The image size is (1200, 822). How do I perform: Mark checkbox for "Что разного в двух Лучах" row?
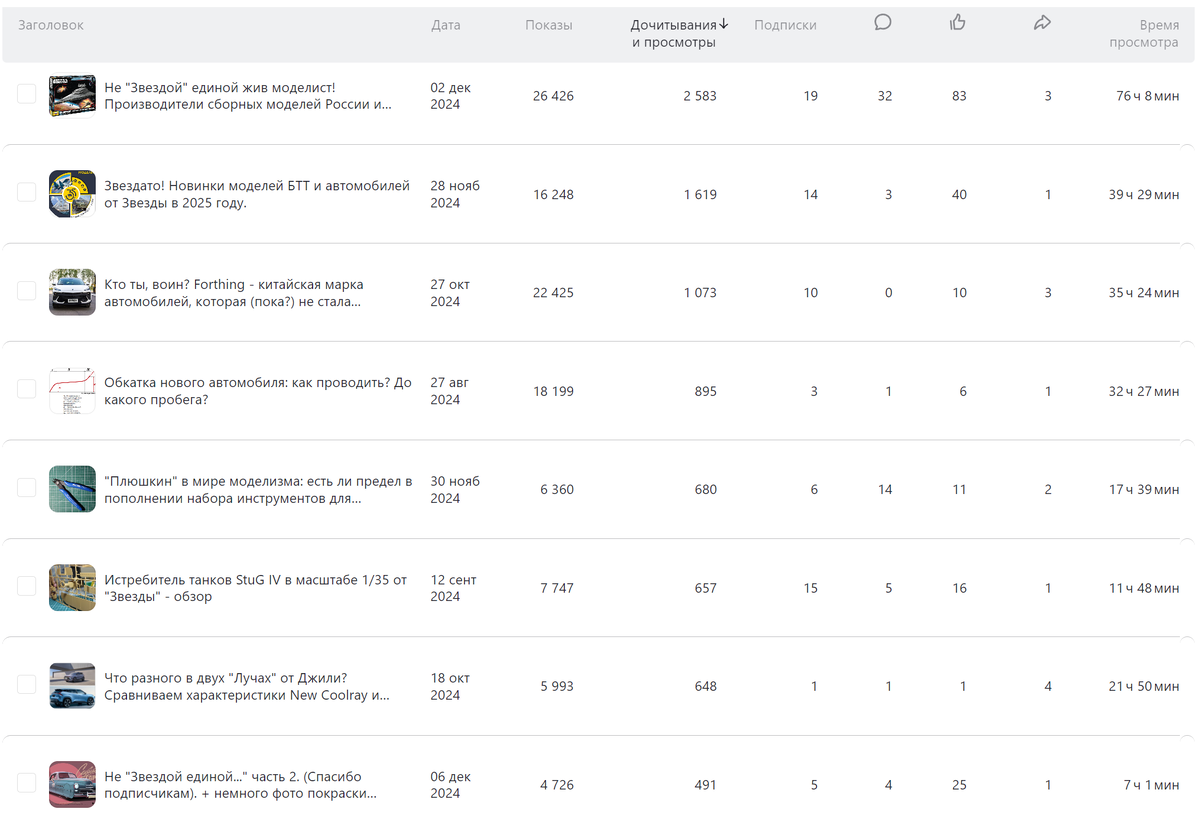pyautogui.click(x=27, y=685)
